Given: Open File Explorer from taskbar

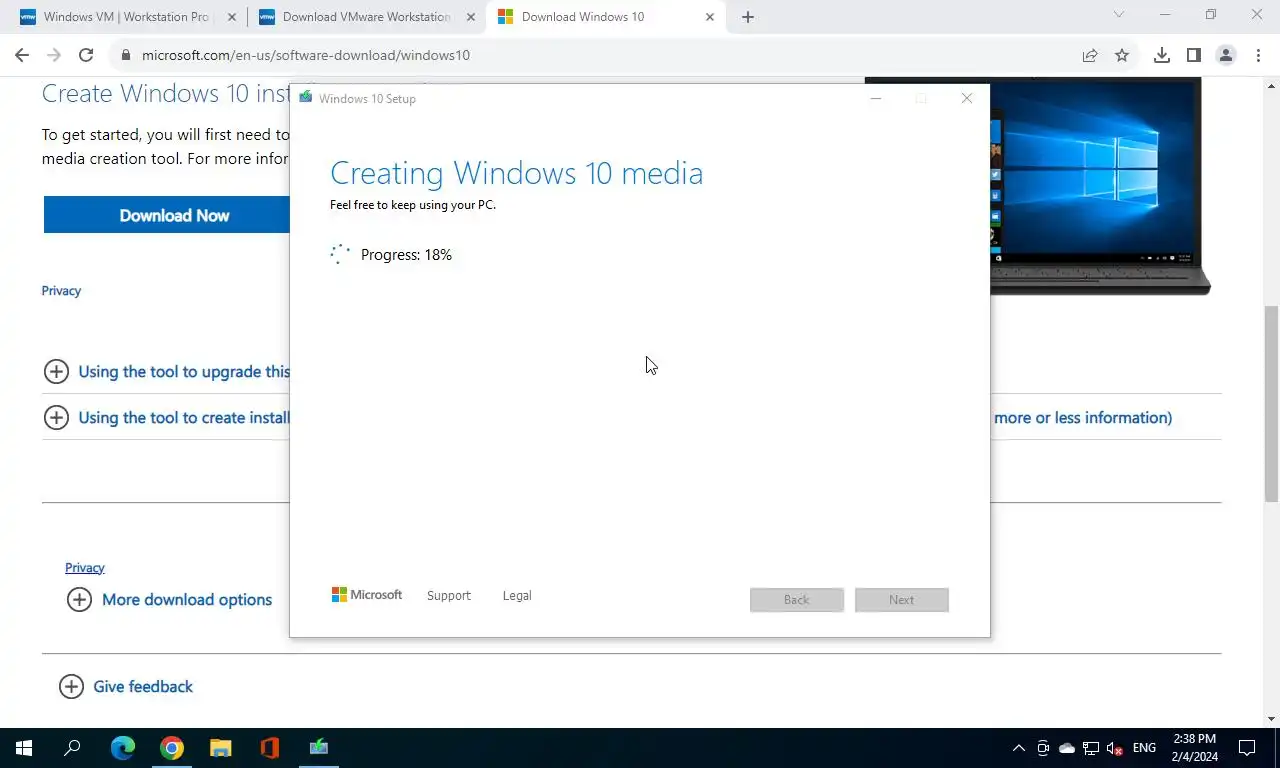Looking at the screenshot, I should tap(221, 748).
